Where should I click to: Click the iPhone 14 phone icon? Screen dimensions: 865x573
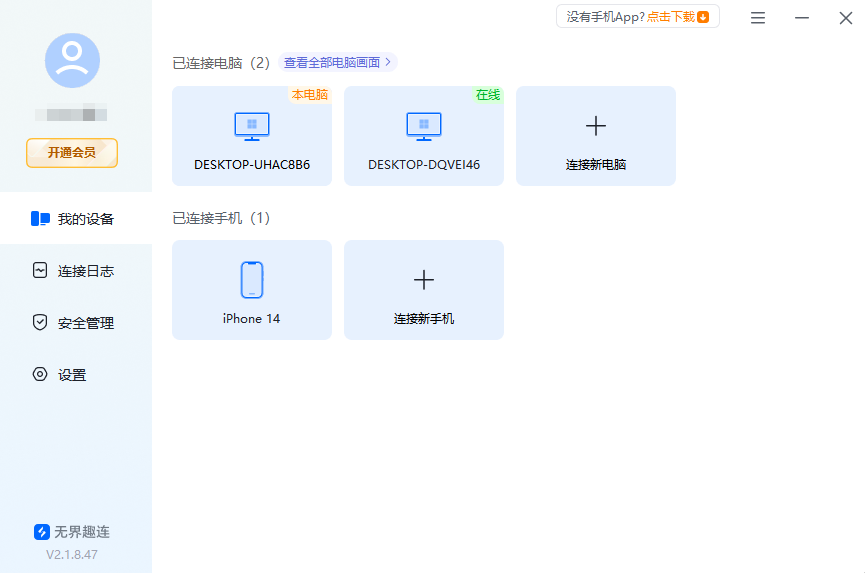[x=252, y=280]
